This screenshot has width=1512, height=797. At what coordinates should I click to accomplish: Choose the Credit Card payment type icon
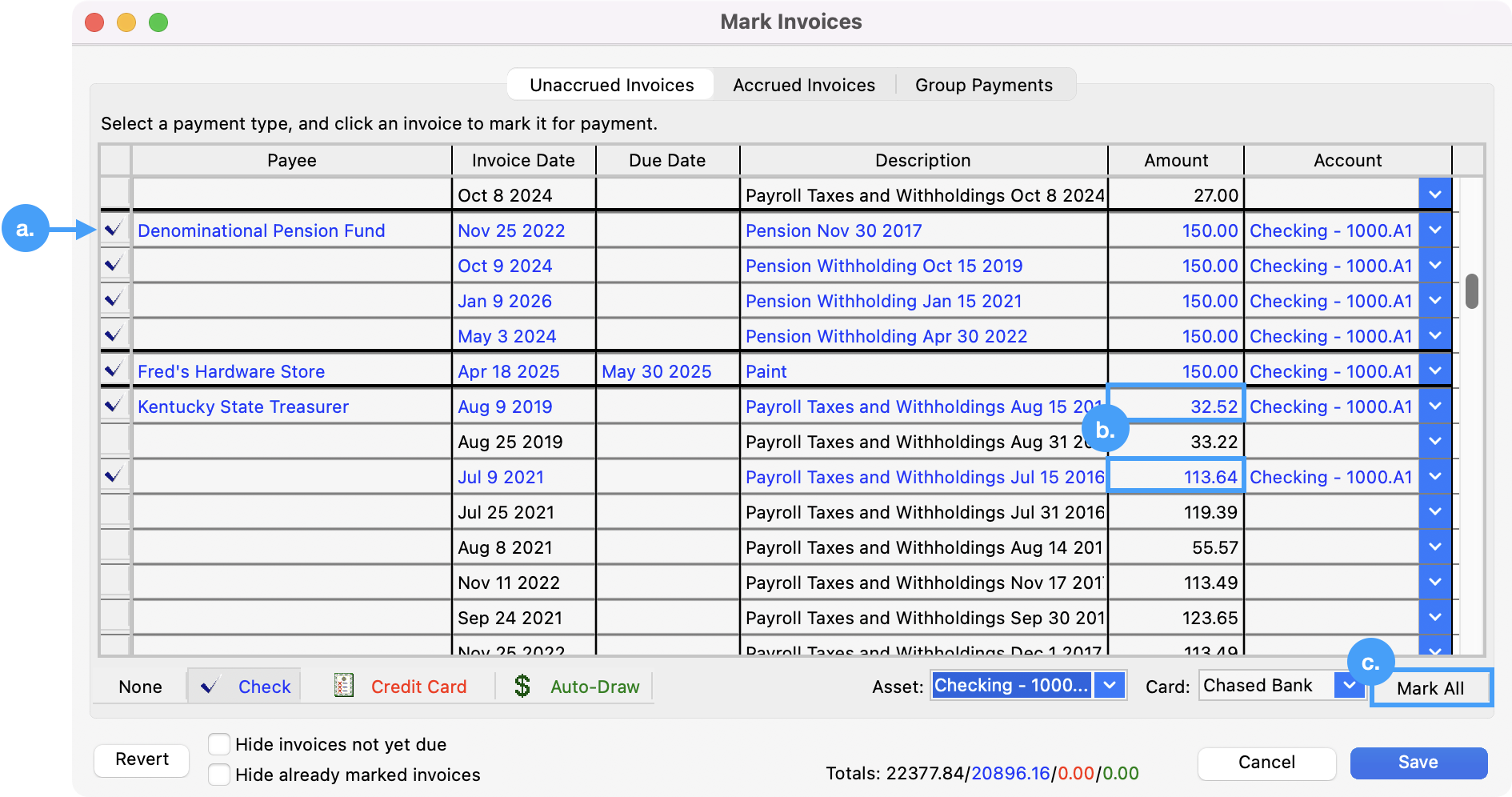coord(344,686)
